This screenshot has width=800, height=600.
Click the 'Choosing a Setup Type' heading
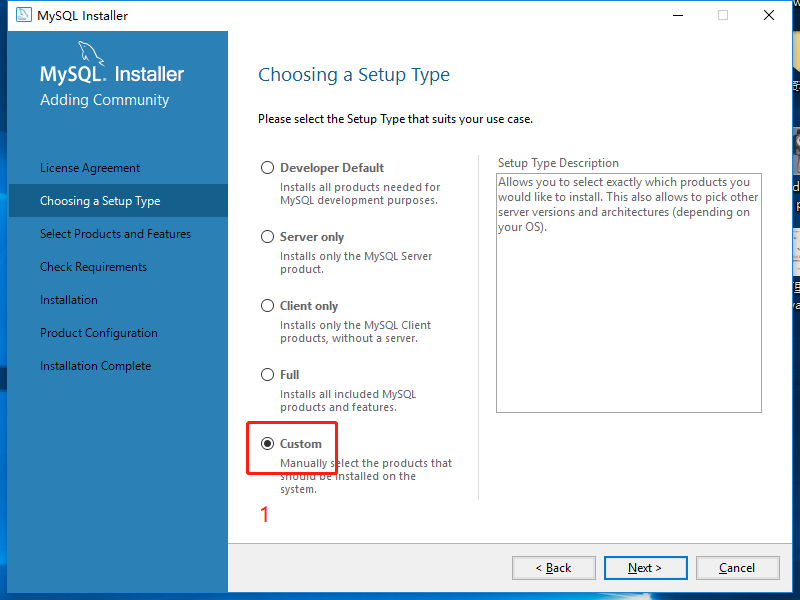coord(354,75)
